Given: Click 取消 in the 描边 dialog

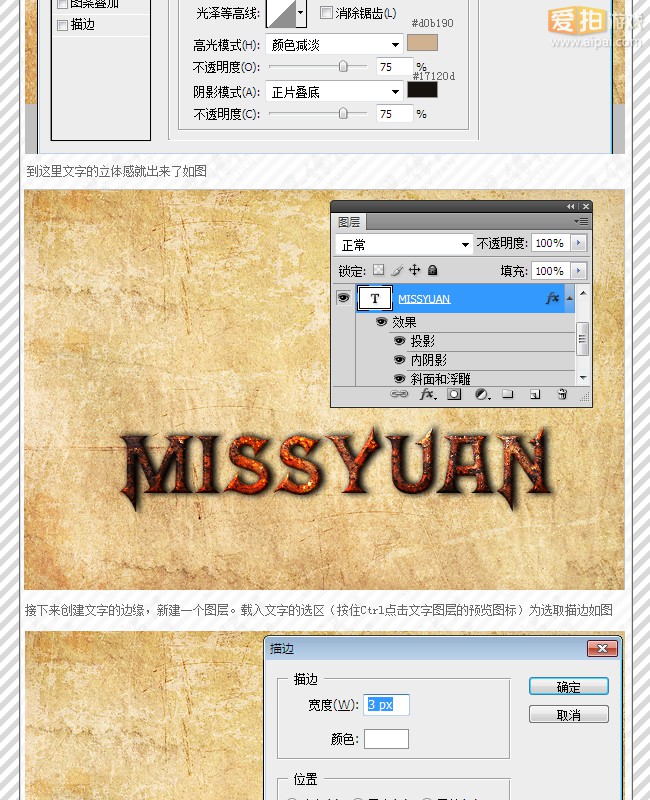Looking at the screenshot, I should [x=568, y=714].
